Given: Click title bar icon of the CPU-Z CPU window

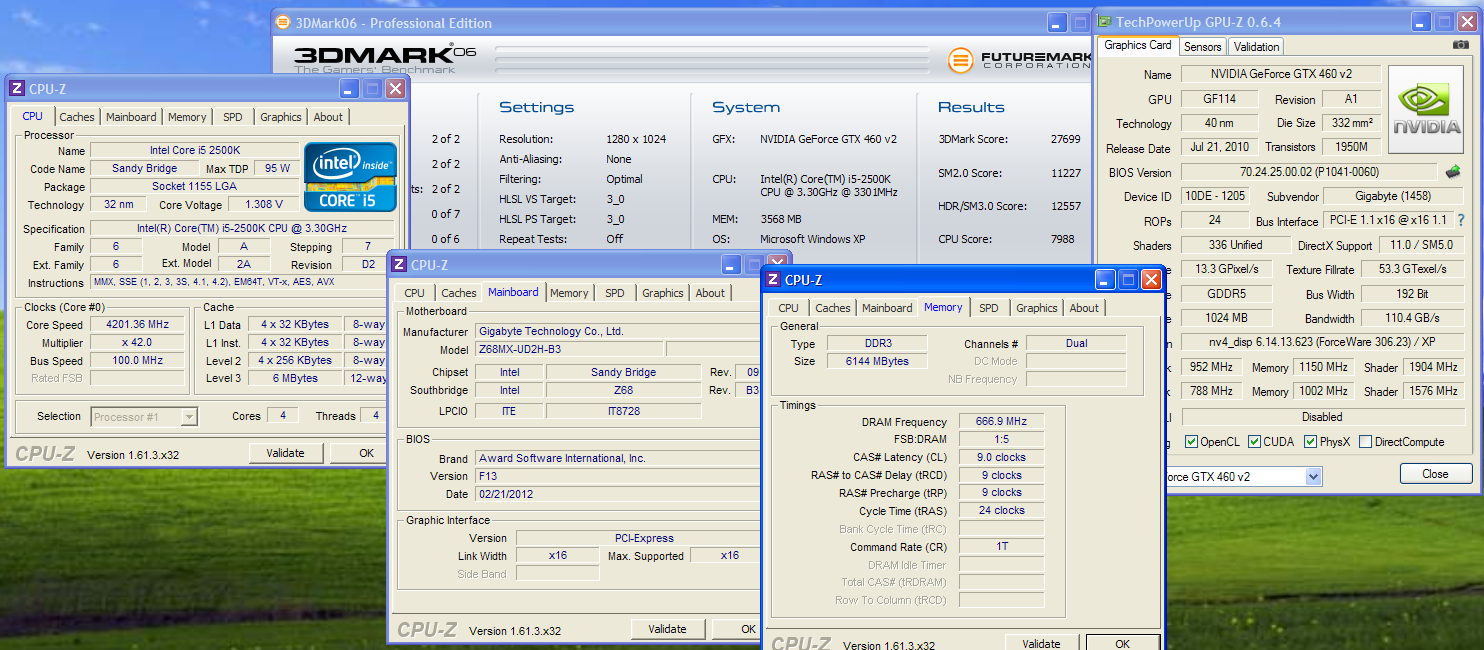Looking at the screenshot, I should point(16,89).
